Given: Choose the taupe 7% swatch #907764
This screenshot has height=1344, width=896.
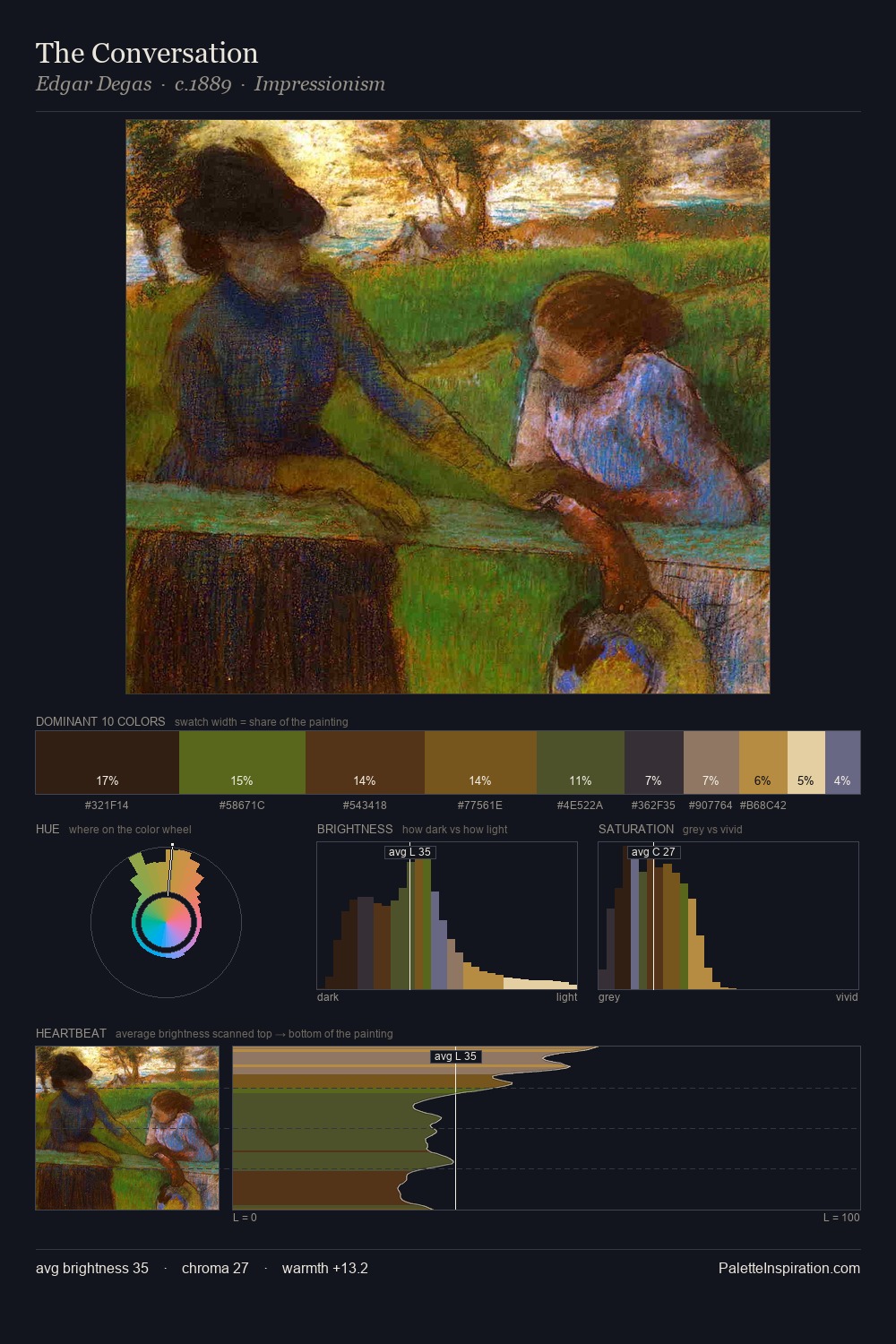Looking at the screenshot, I should 711,762.
